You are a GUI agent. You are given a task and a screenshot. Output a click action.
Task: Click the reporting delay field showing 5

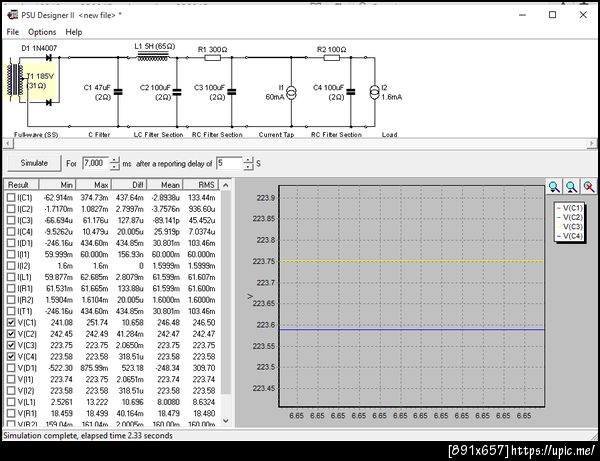pyautogui.click(x=230, y=163)
